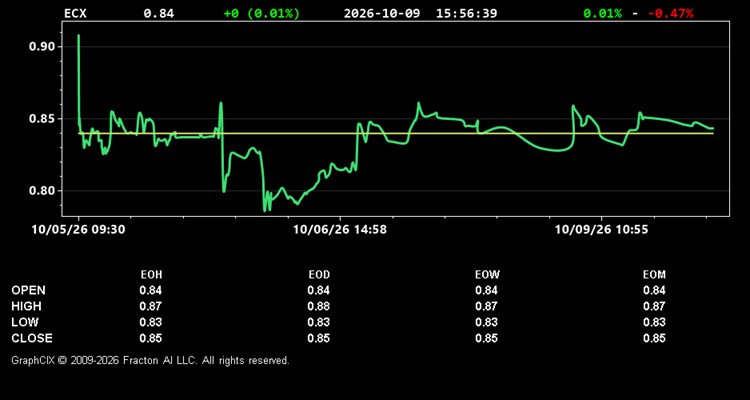Click the green +0 (0.01%) change value

262,13
